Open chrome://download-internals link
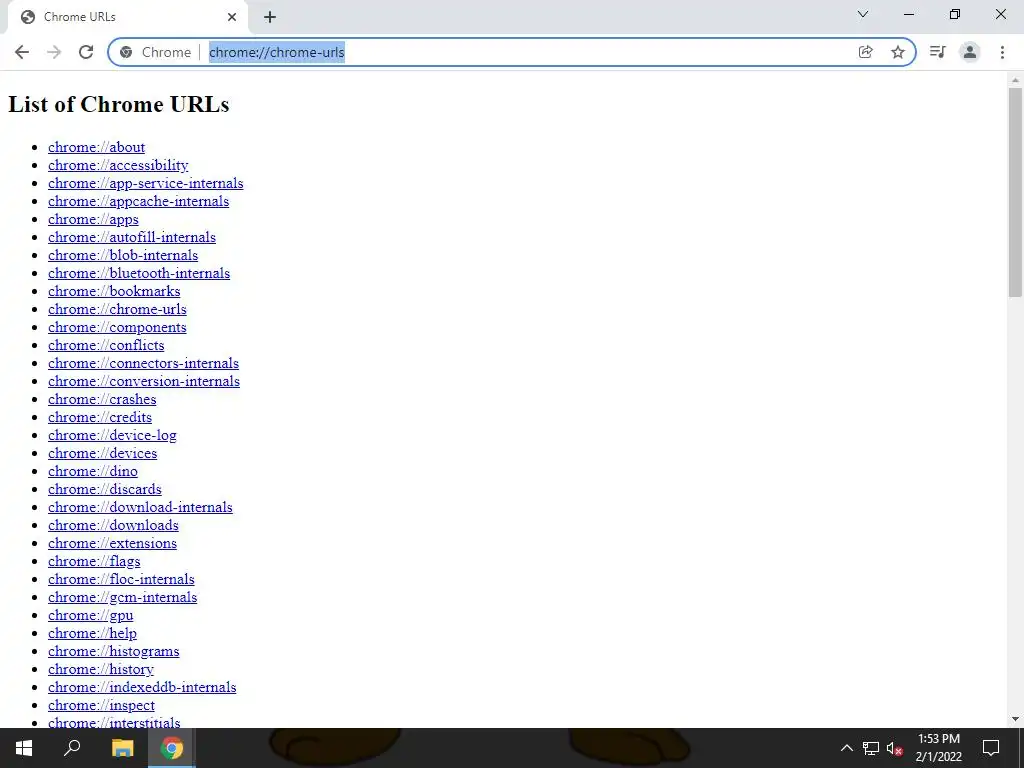Screen dimensions: 1024x768 (140, 507)
